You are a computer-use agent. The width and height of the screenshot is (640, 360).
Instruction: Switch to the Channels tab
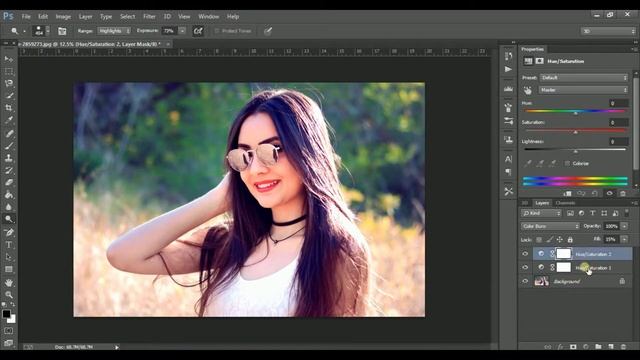click(x=565, y=203)
